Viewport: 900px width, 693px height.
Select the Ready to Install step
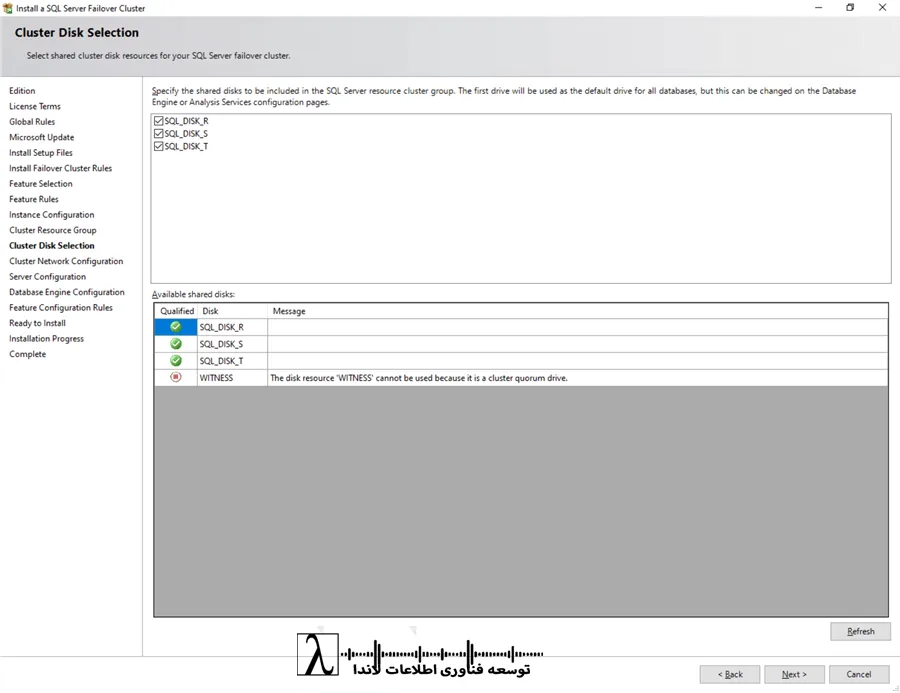coord(37,323)
